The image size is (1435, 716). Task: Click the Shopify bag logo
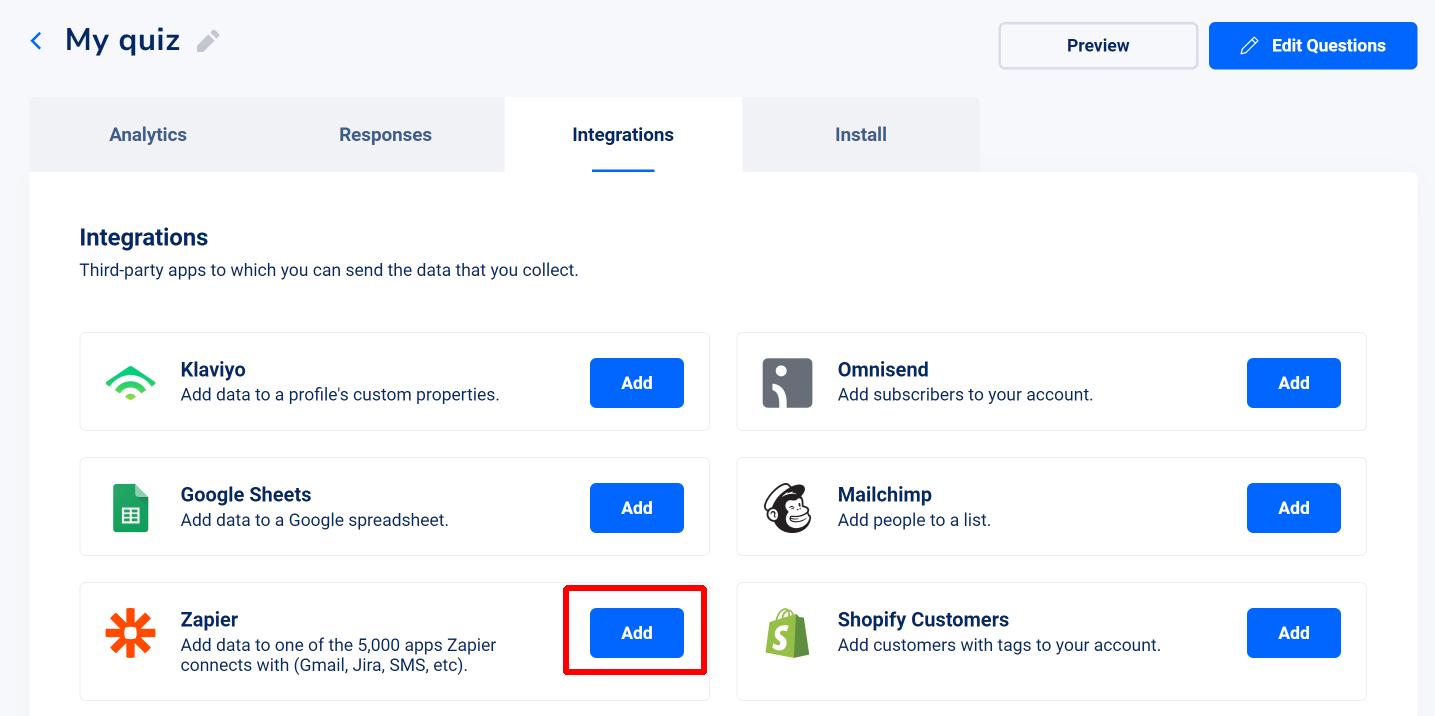click(x=787, y=633)
